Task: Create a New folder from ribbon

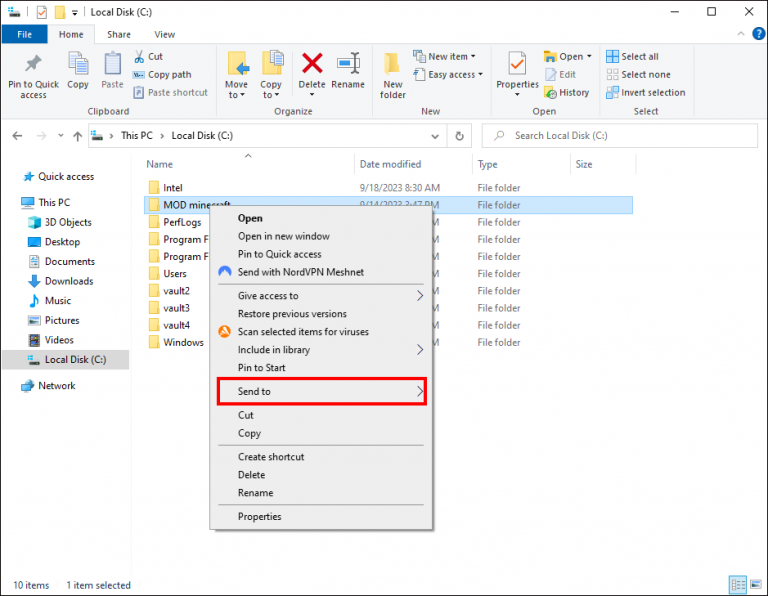Action: coord(393,75)
